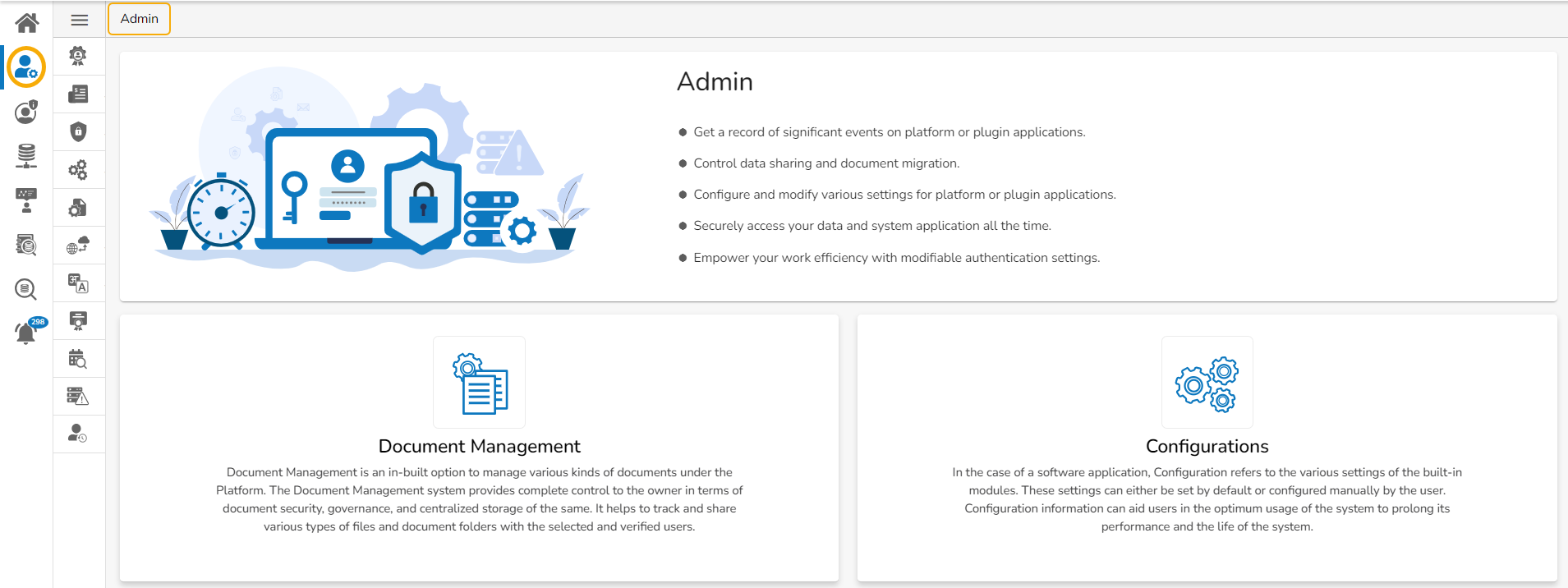
Task: Open the Configurations card
Action: click(1207, 447)
